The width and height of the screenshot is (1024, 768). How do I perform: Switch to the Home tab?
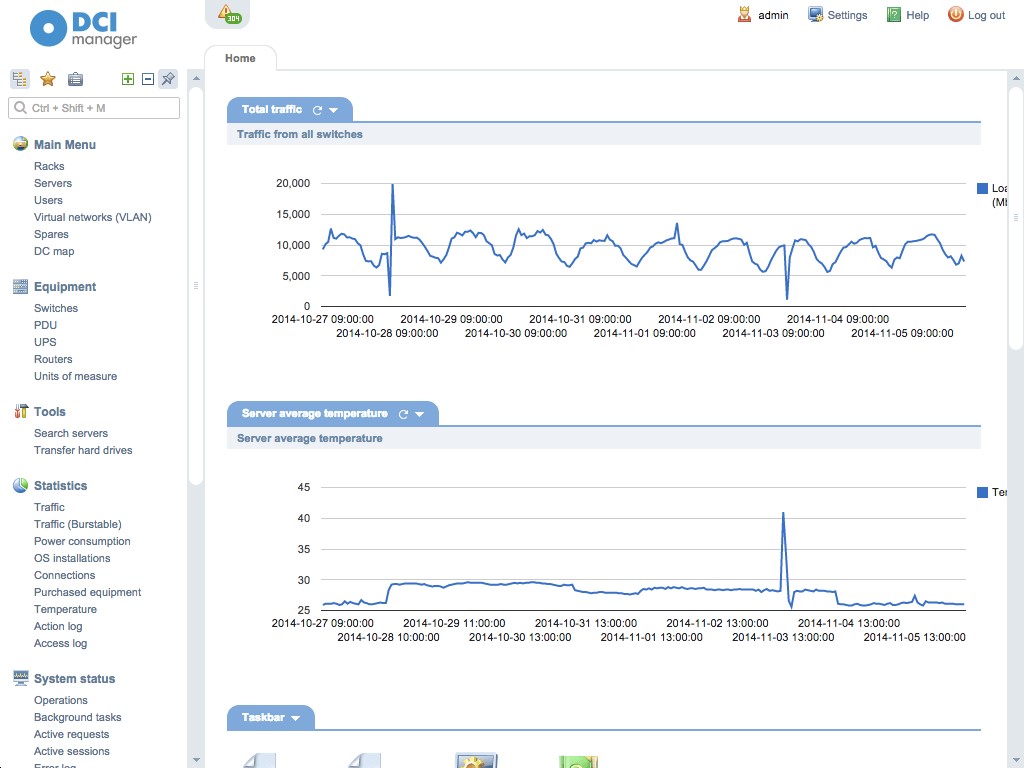pyautogui.click(x=240, y=58)
